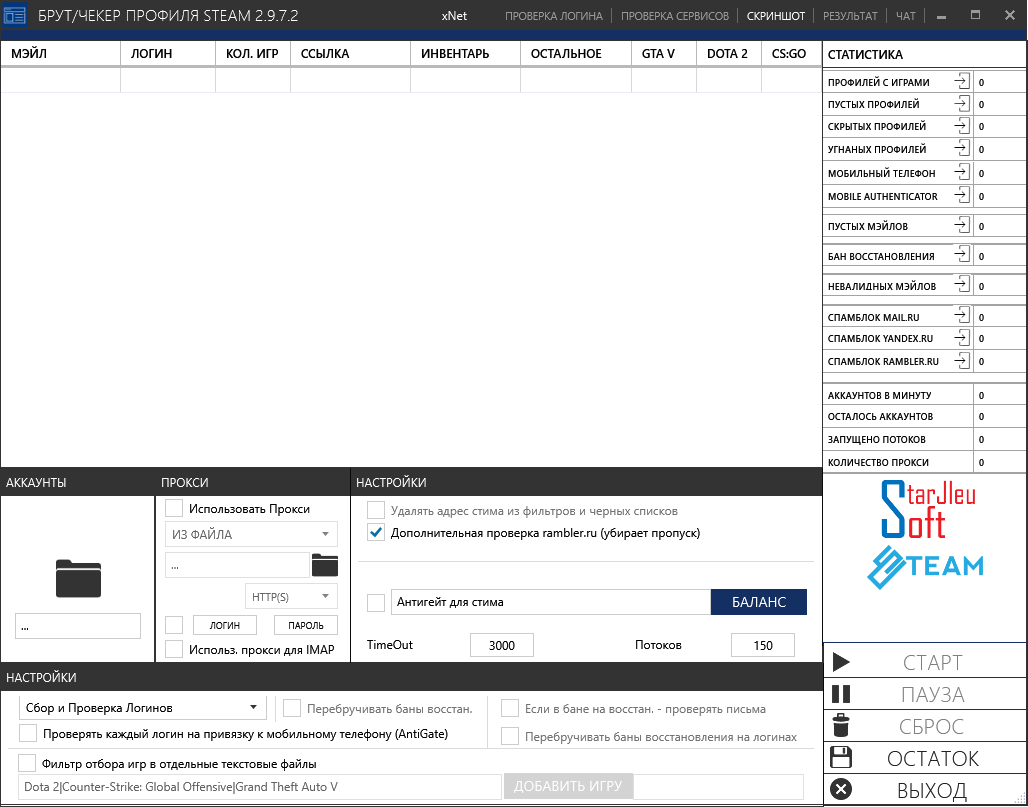Click the ССЫЛКА column header
The height and width of the screenshot is (807, 1028).
point(350,54)
